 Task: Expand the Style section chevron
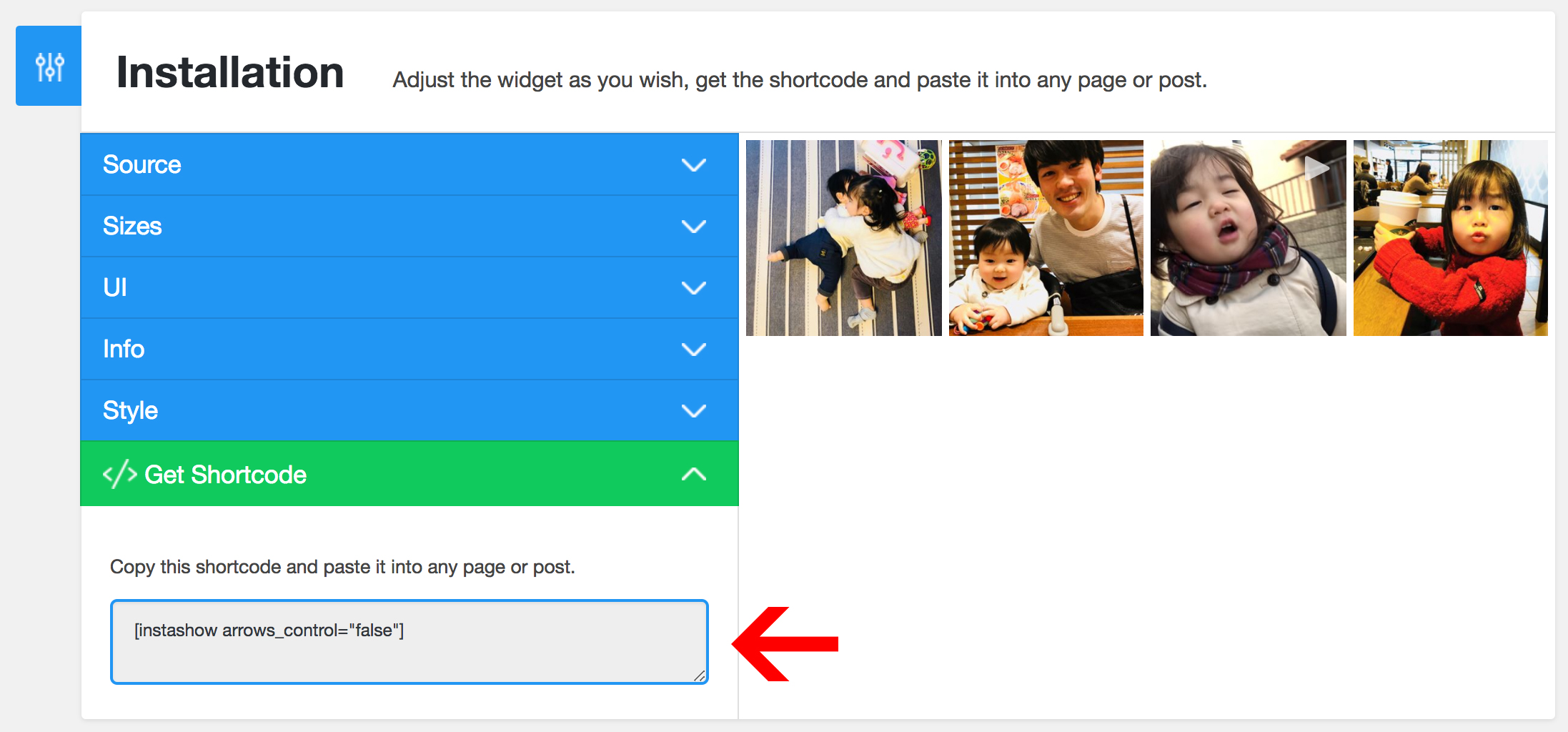coord(693,411)
